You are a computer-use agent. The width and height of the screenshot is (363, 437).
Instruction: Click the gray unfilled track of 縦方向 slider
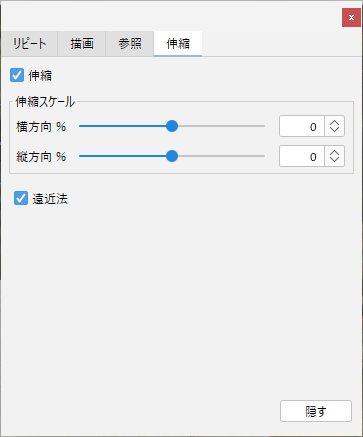221,156
